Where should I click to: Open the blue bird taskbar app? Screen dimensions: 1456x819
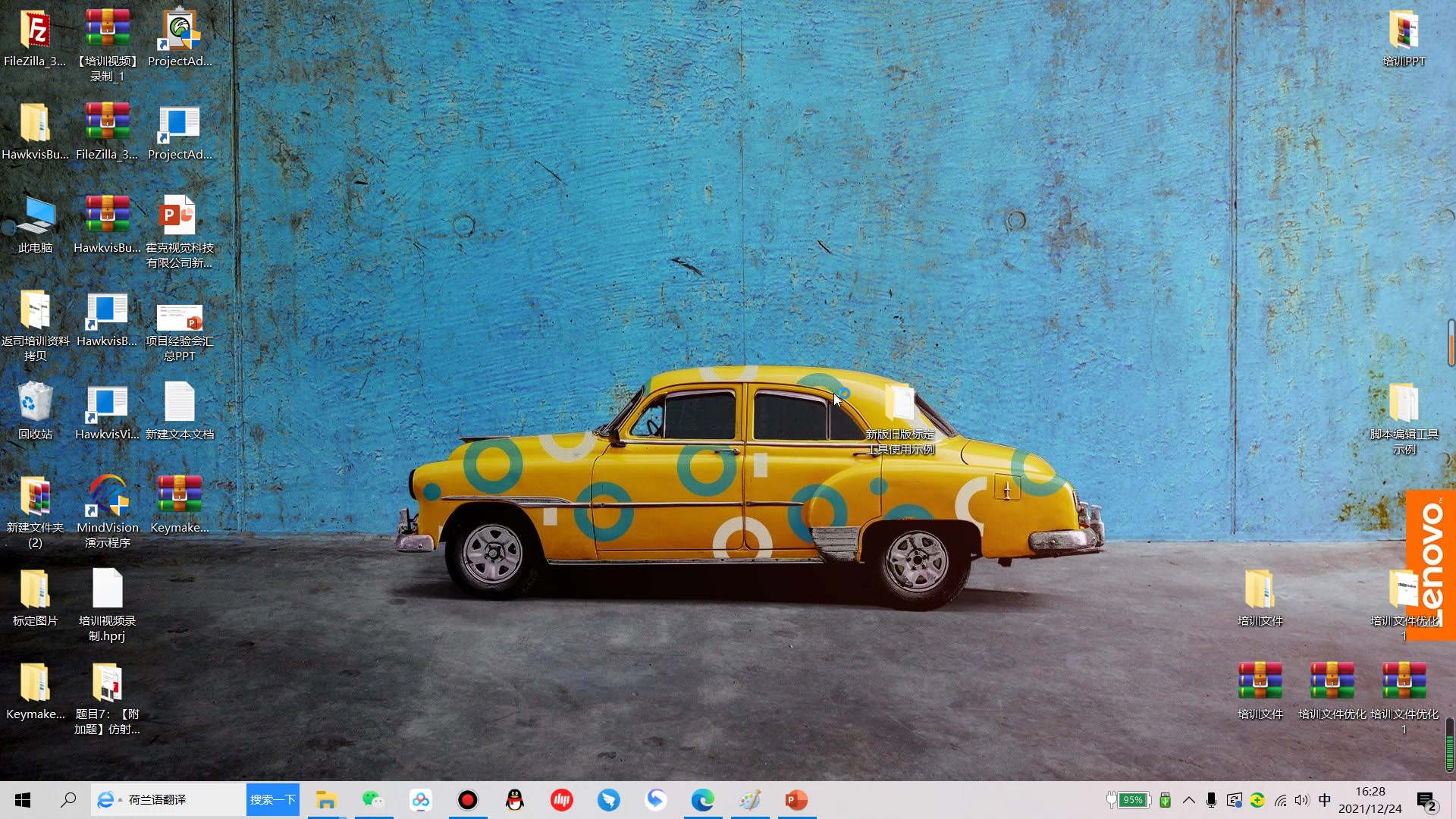(x=609, y=800)
